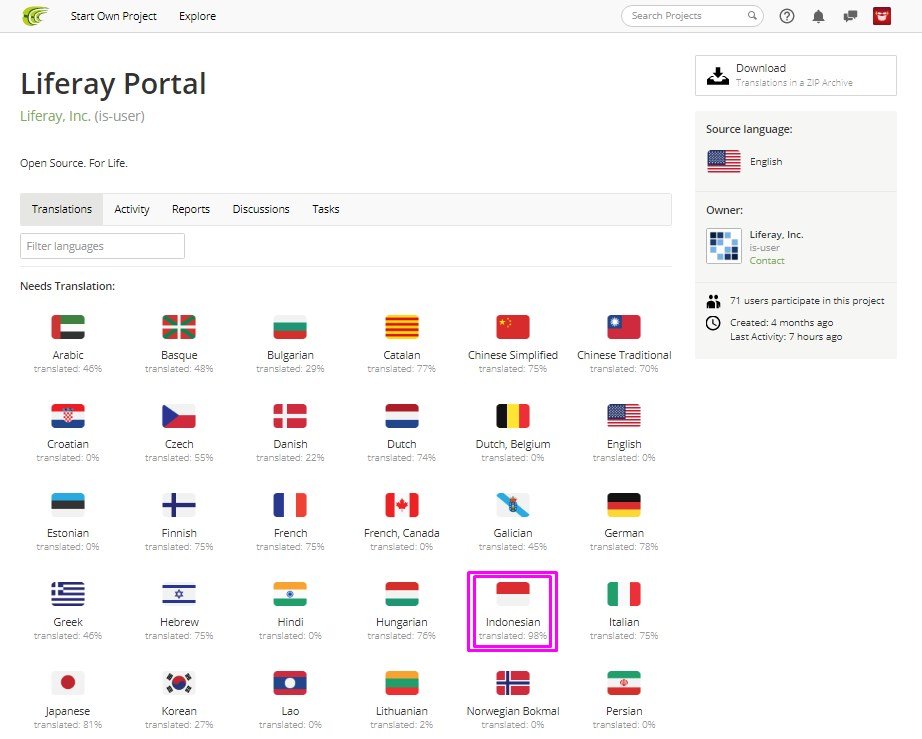
Task: Focus the Search Projects field
Action: pyautogui.click(x=692, y=16)
